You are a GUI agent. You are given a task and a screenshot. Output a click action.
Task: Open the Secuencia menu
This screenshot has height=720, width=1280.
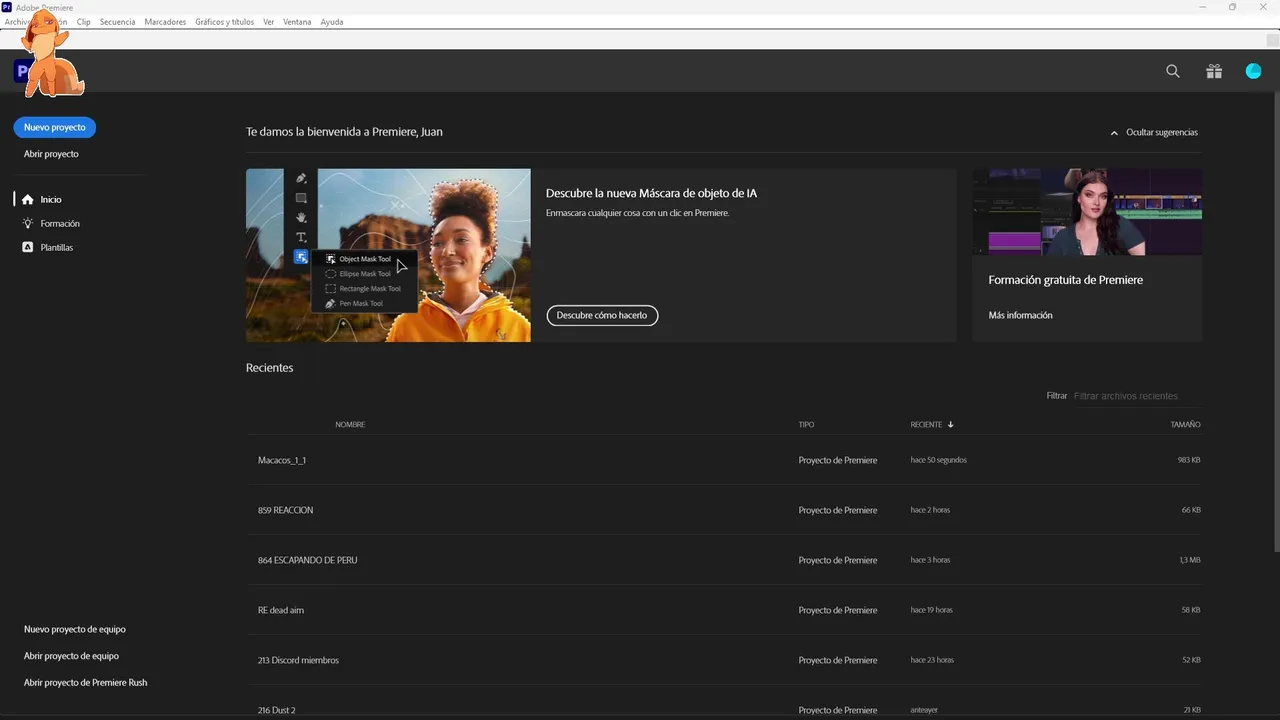[x=117, y=22]
